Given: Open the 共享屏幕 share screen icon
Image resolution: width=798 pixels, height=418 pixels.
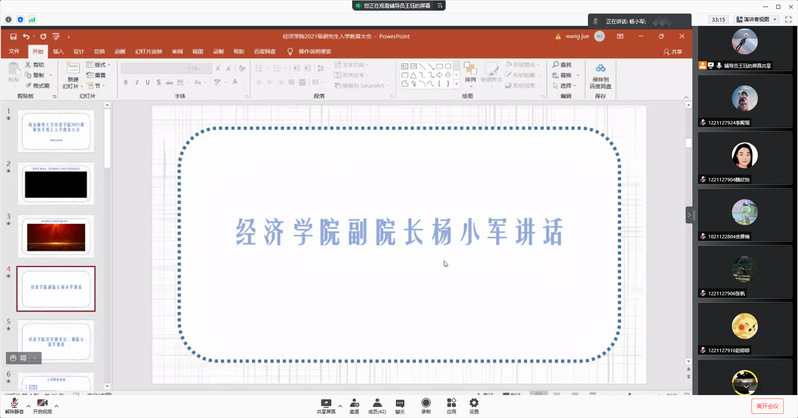Looking at the screenshot, I should pyautogui.click(x=326, y=406).
